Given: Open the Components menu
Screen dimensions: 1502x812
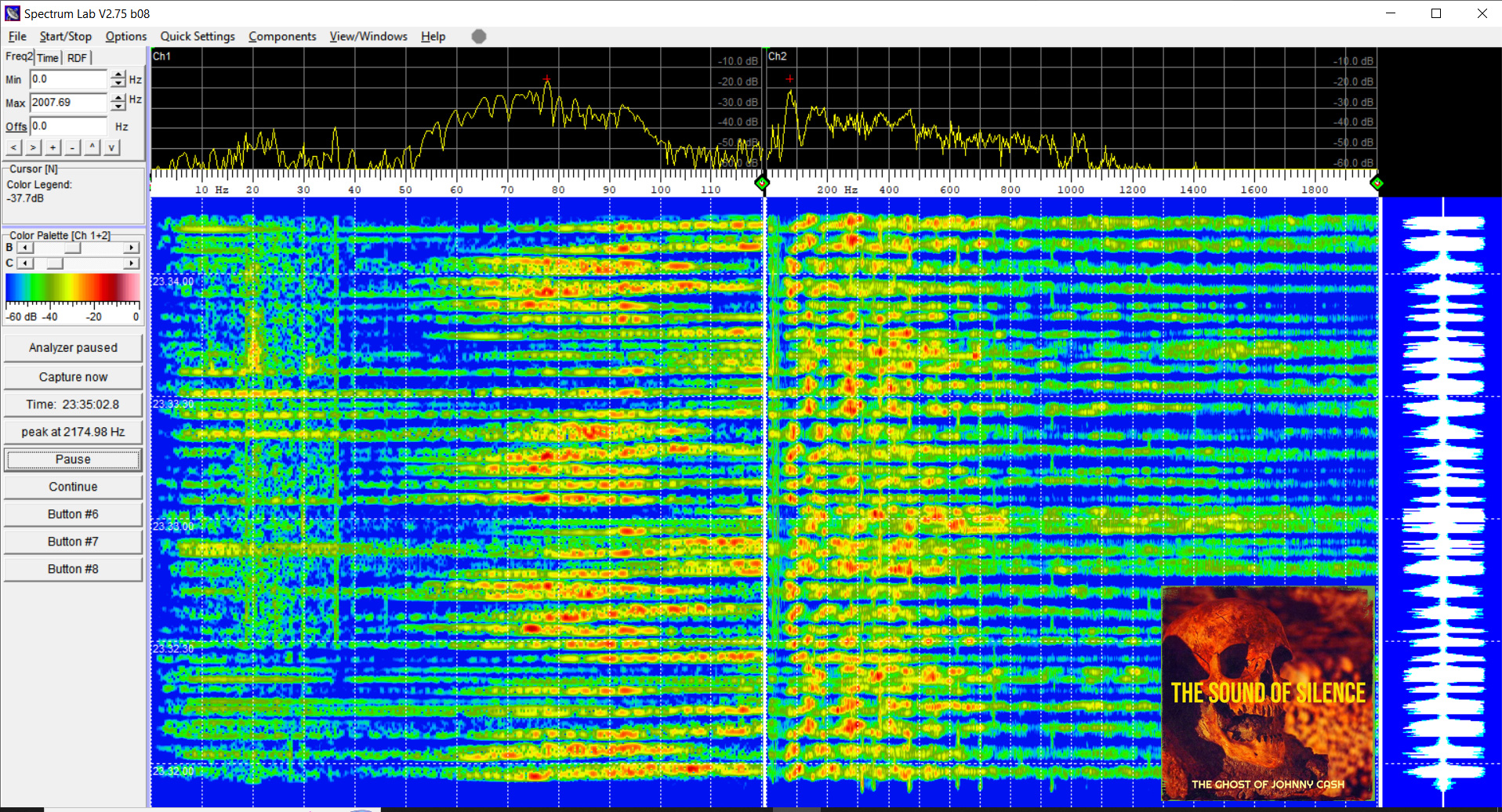Looking at the screenshot, I should (282, 36).
